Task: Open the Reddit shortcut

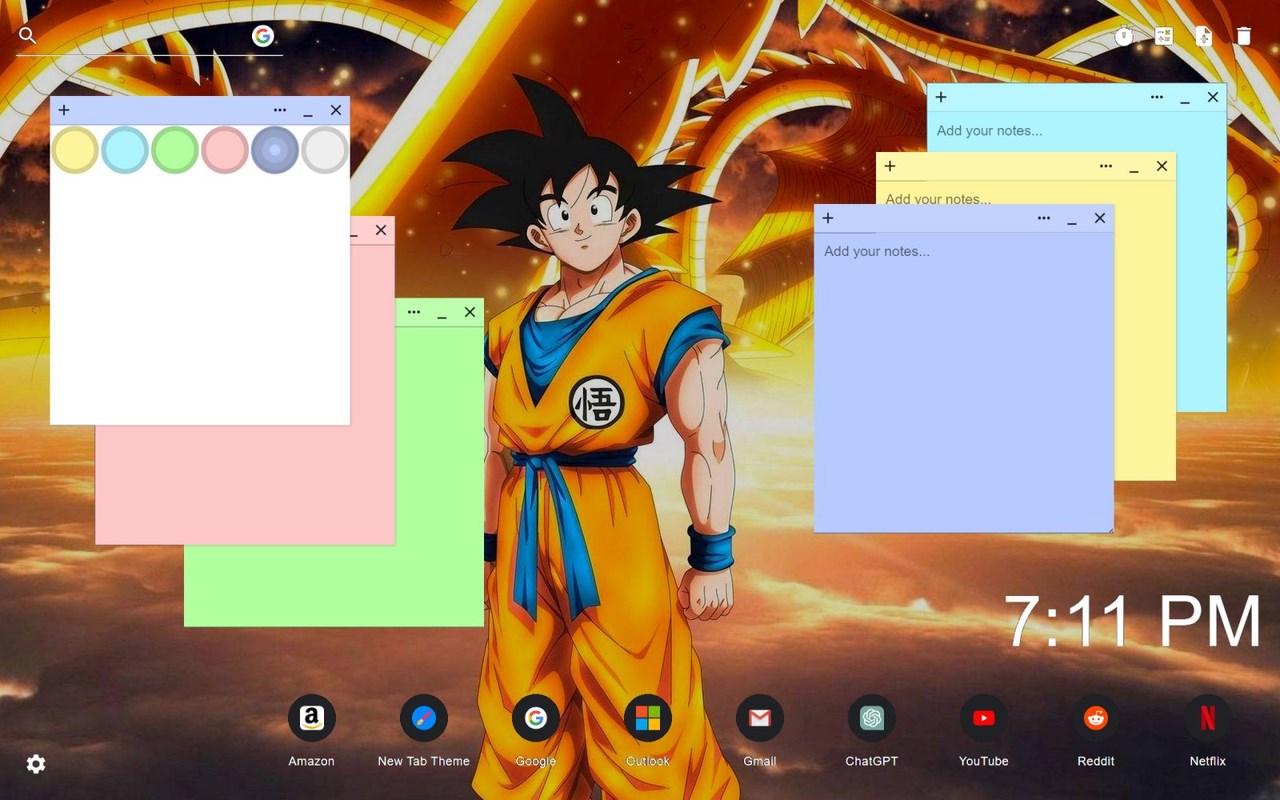Action: point(1096,718)
